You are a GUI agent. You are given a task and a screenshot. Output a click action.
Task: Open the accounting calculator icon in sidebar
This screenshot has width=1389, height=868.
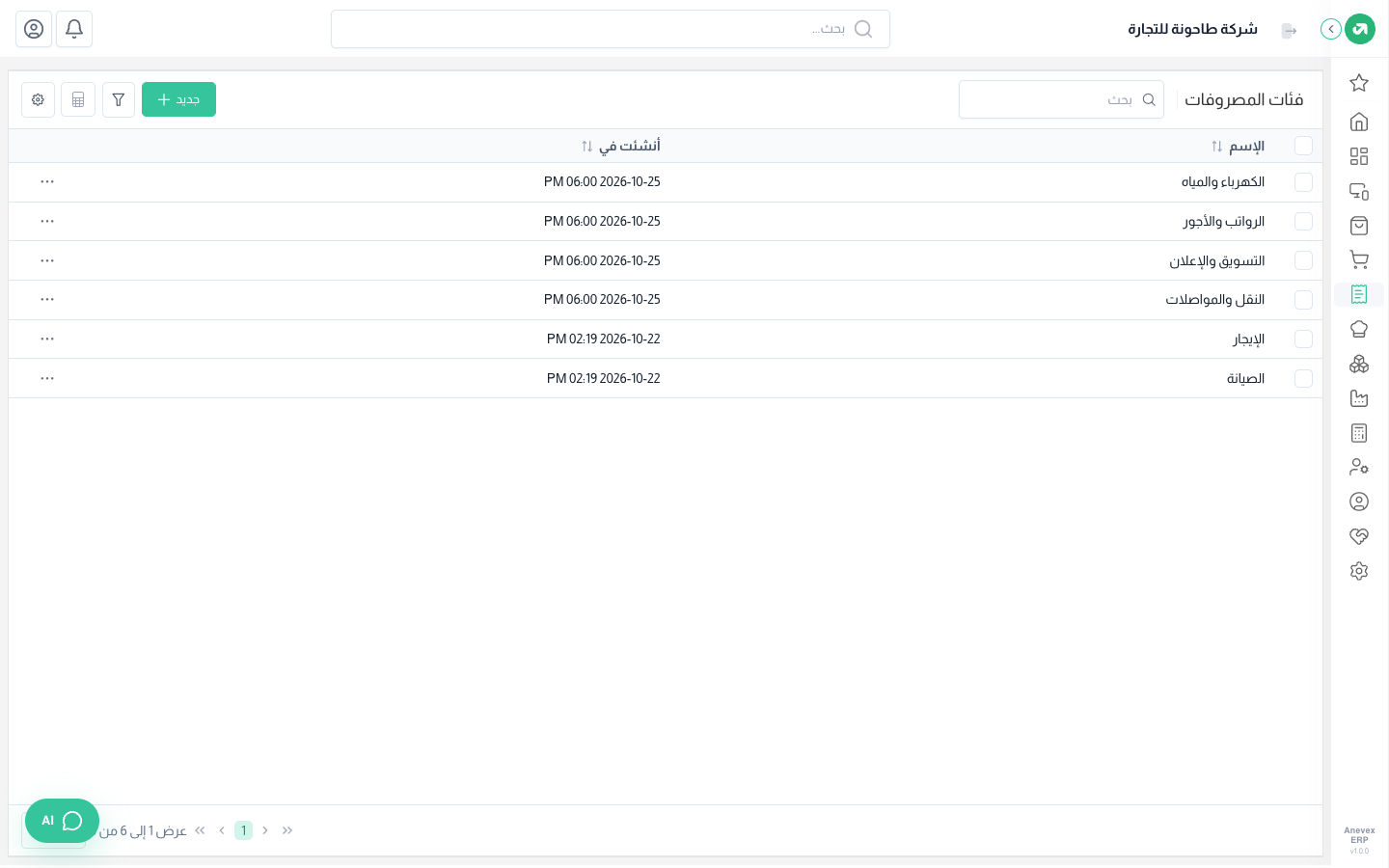(1359, 433)
